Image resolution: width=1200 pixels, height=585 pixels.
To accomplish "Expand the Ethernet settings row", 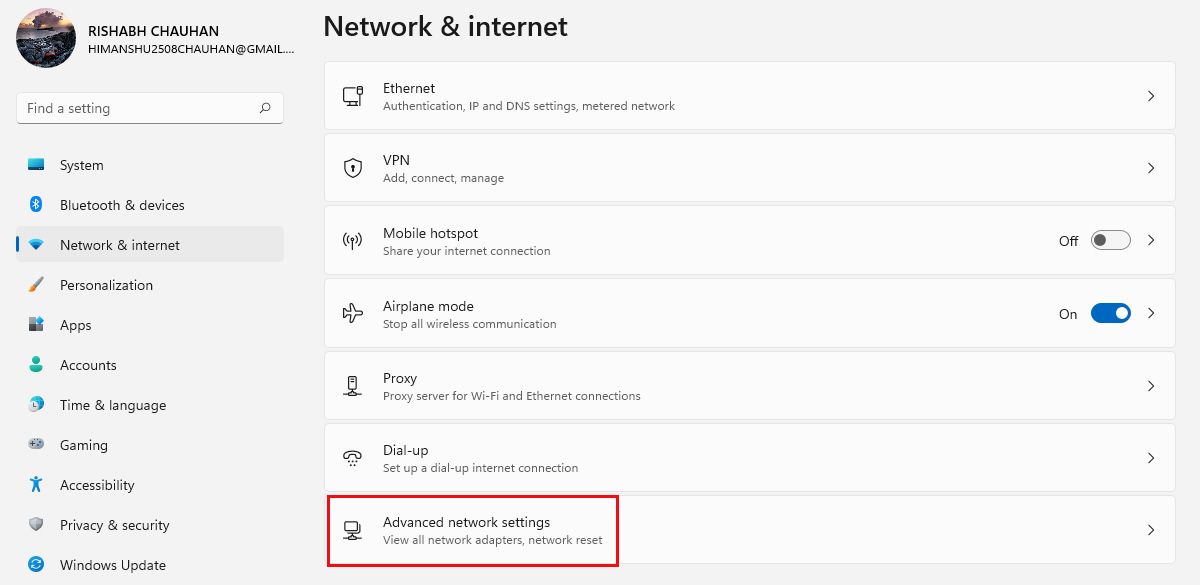I will [1151, 95].
